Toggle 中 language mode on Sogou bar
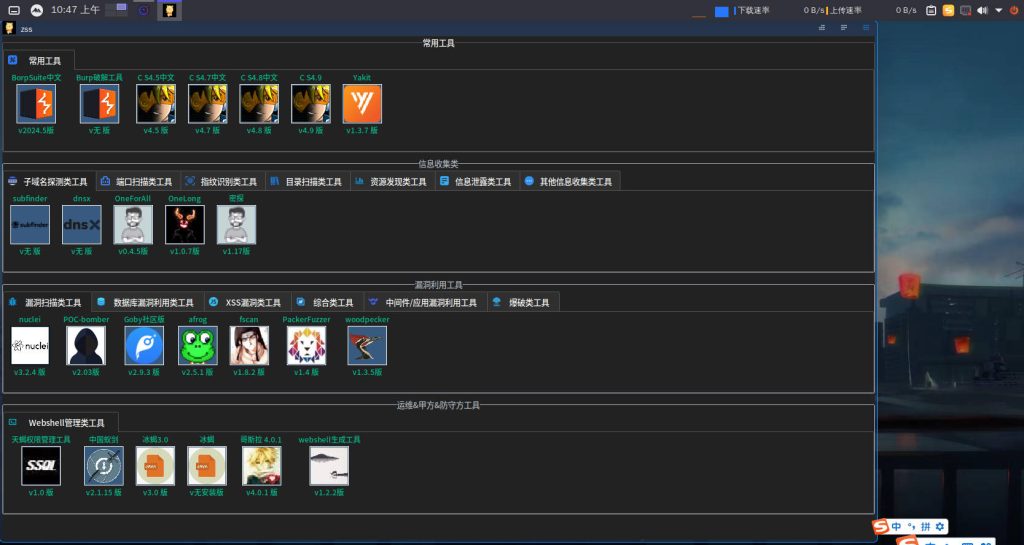The height and width of the screenshot is (545, 1024). pyautogui.click(x=896, y=526)
